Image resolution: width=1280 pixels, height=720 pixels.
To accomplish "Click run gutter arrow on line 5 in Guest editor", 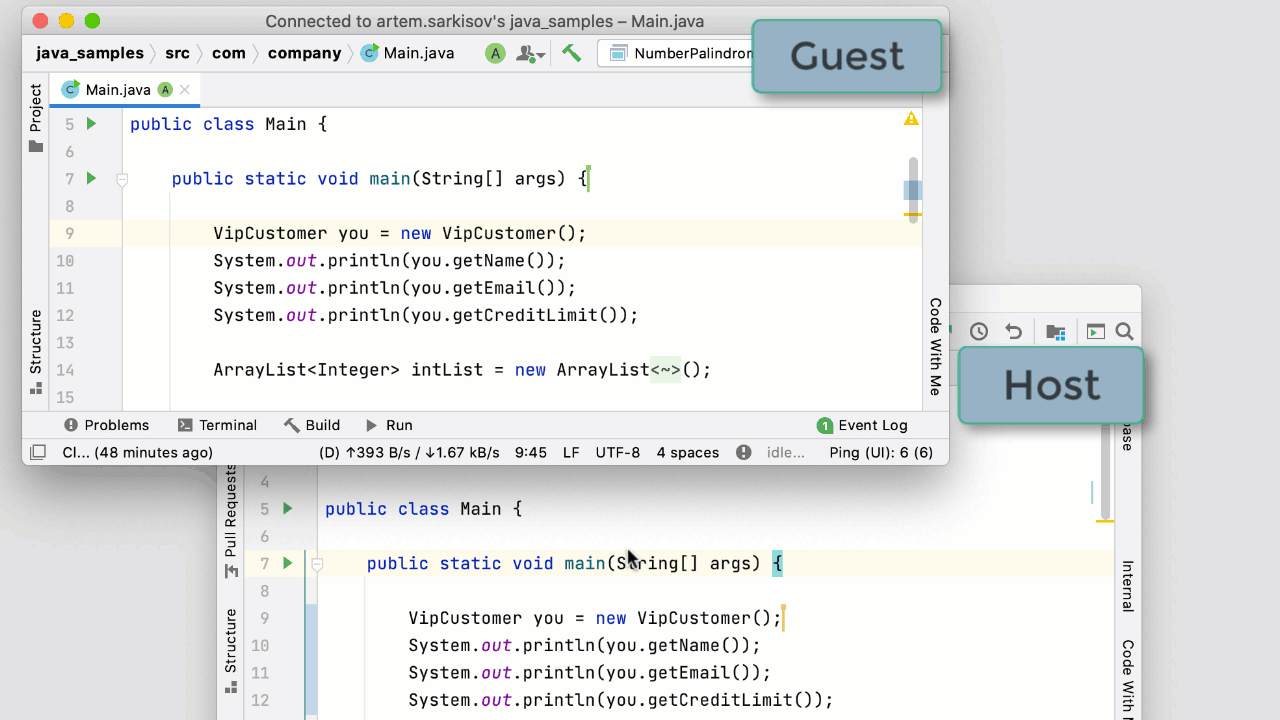I will coord(91,124).
